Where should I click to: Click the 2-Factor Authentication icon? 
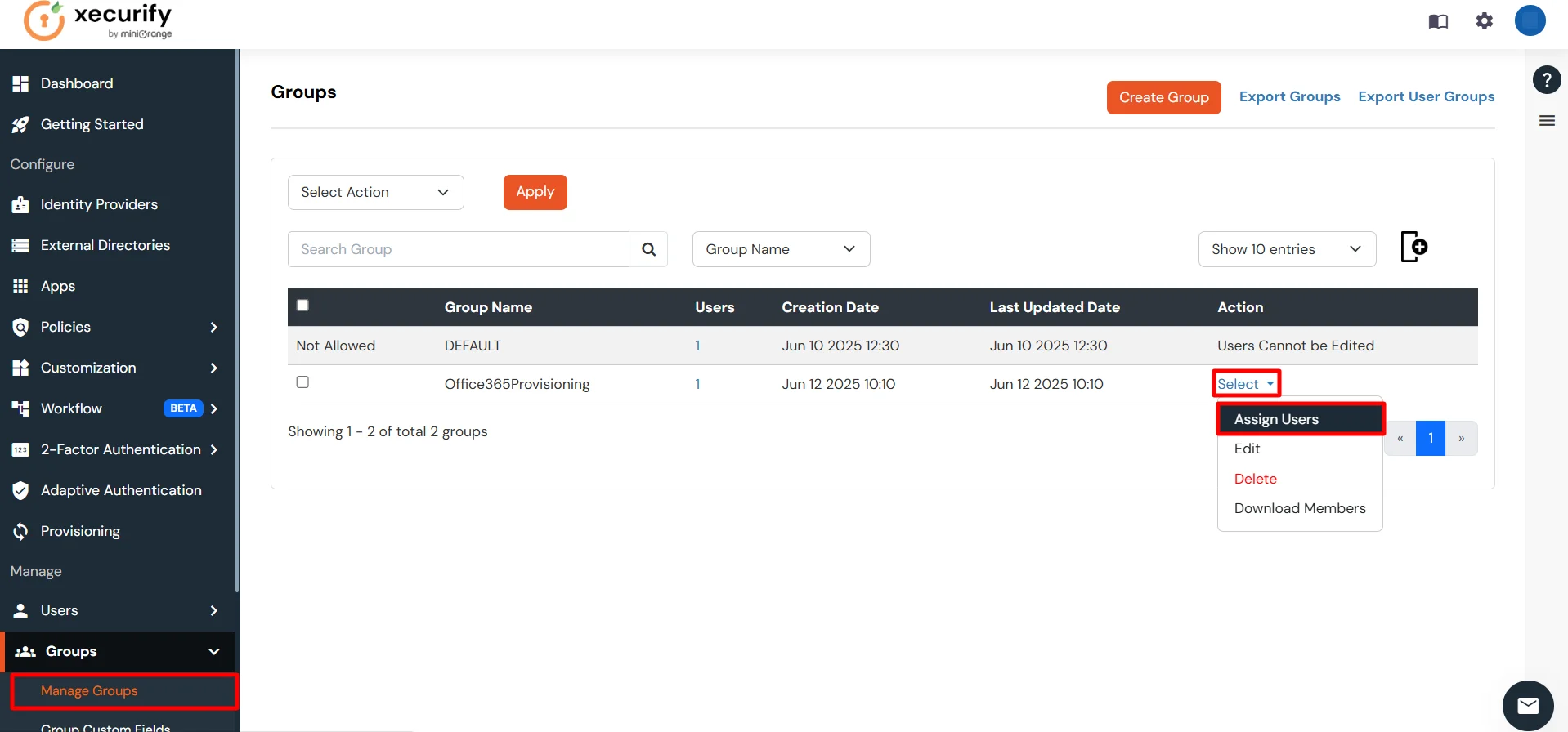tap(20, 449)
